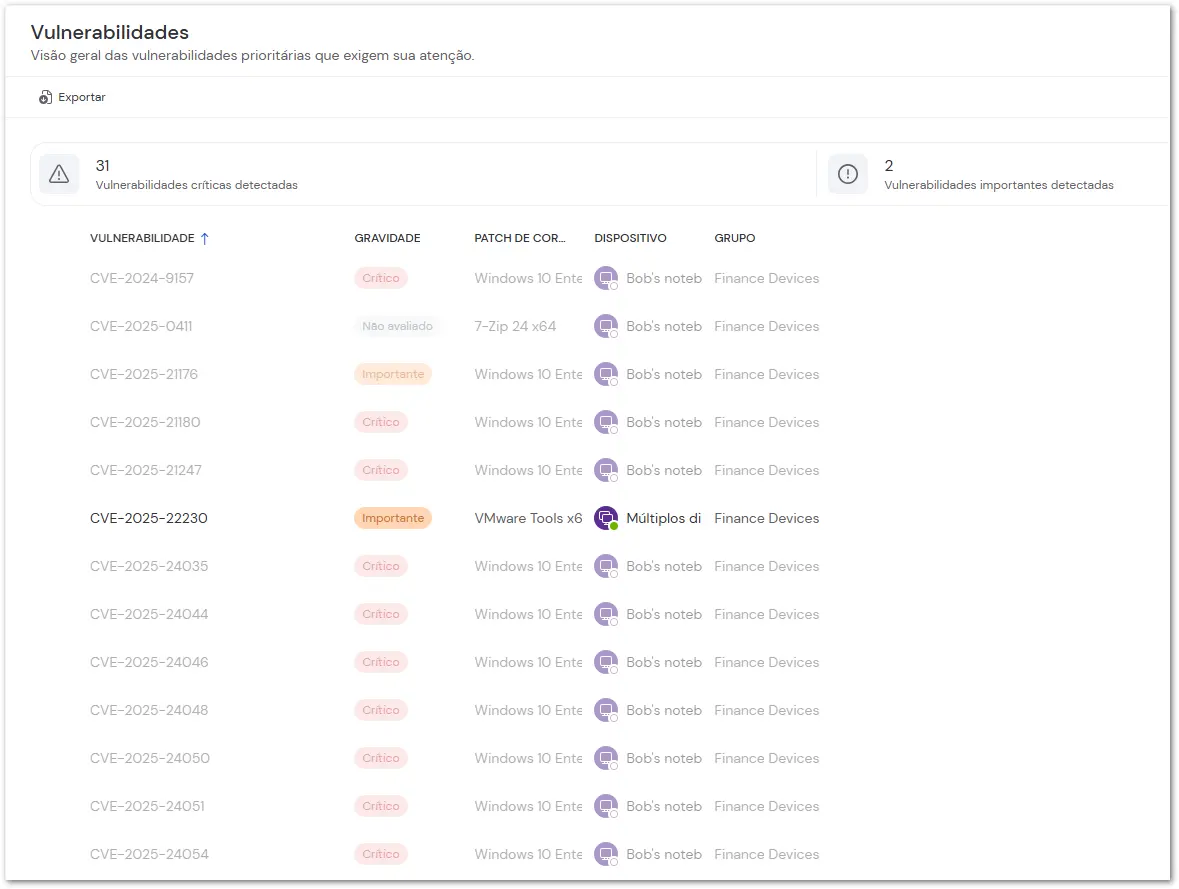The width and height of the screenshot is (1179, 889).
Task: Click Crítico badge for CVE-2024-9157
Action: (x=380, y=278)
